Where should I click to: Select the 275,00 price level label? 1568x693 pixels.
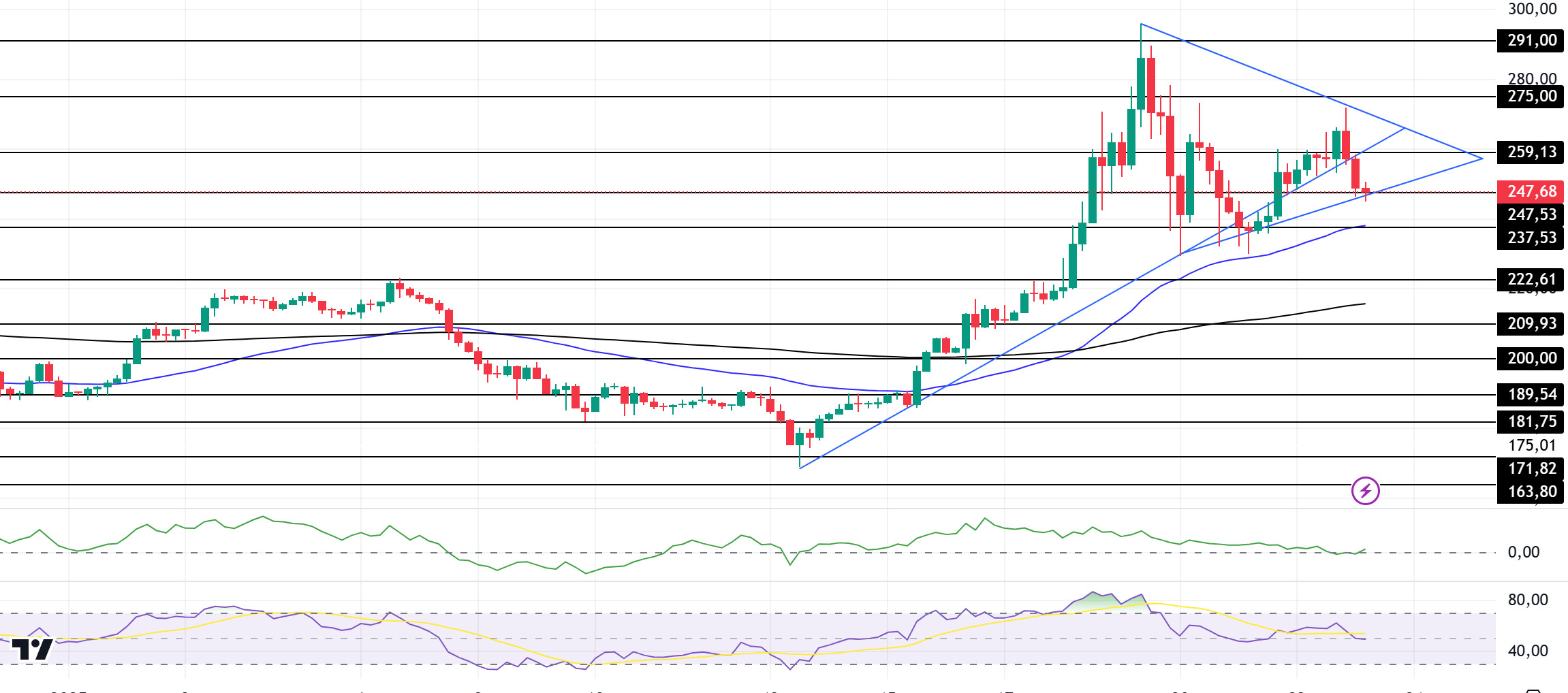[1531, 97]
